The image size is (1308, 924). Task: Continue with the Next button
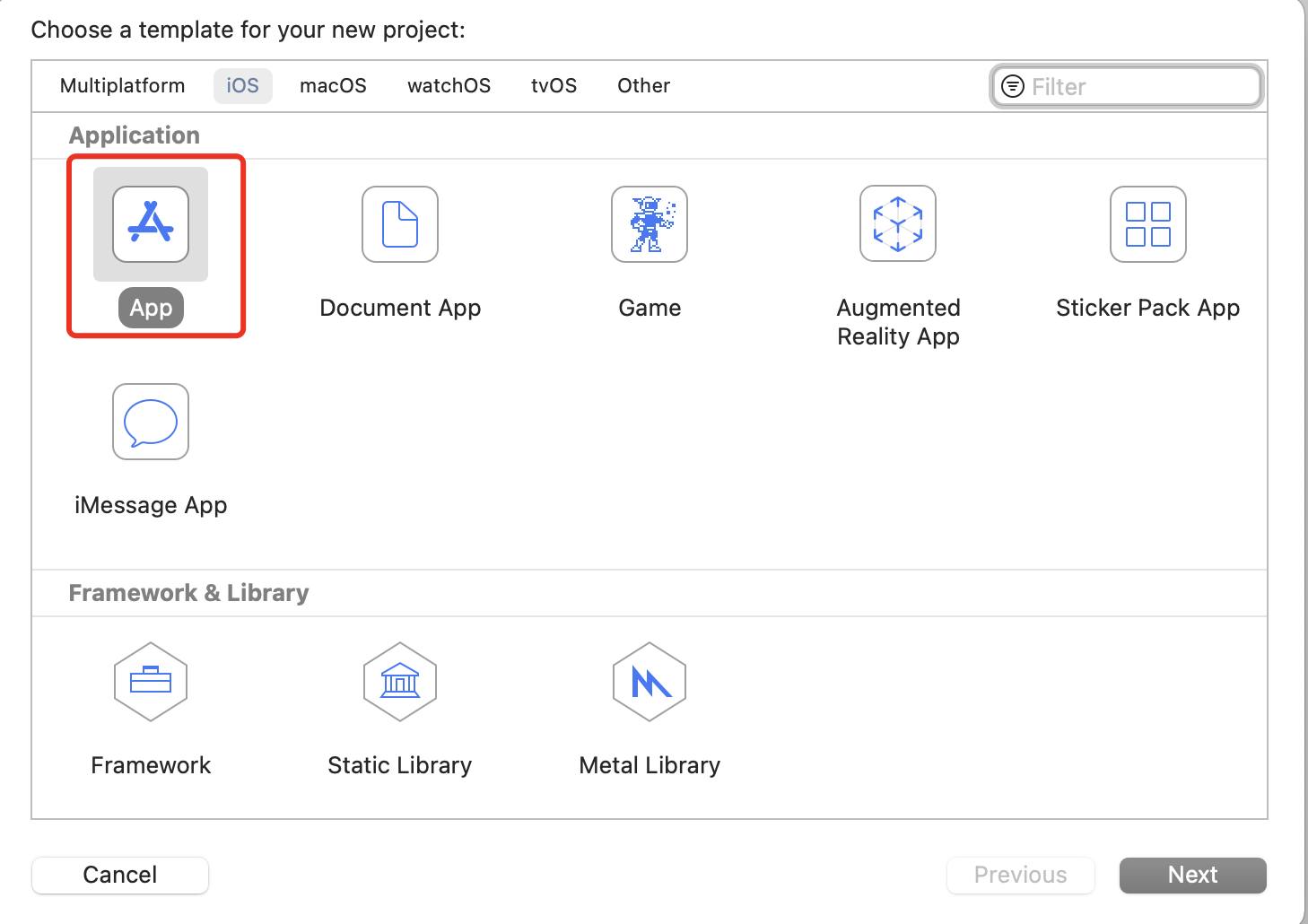1193,875
